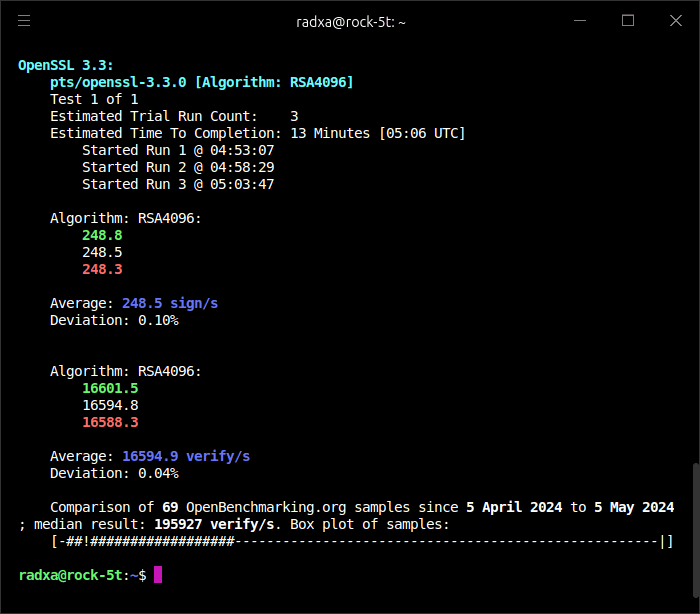Click the white value 16594.8
Image resolution: width=700 pixels, height=614 pixels.
110,405
